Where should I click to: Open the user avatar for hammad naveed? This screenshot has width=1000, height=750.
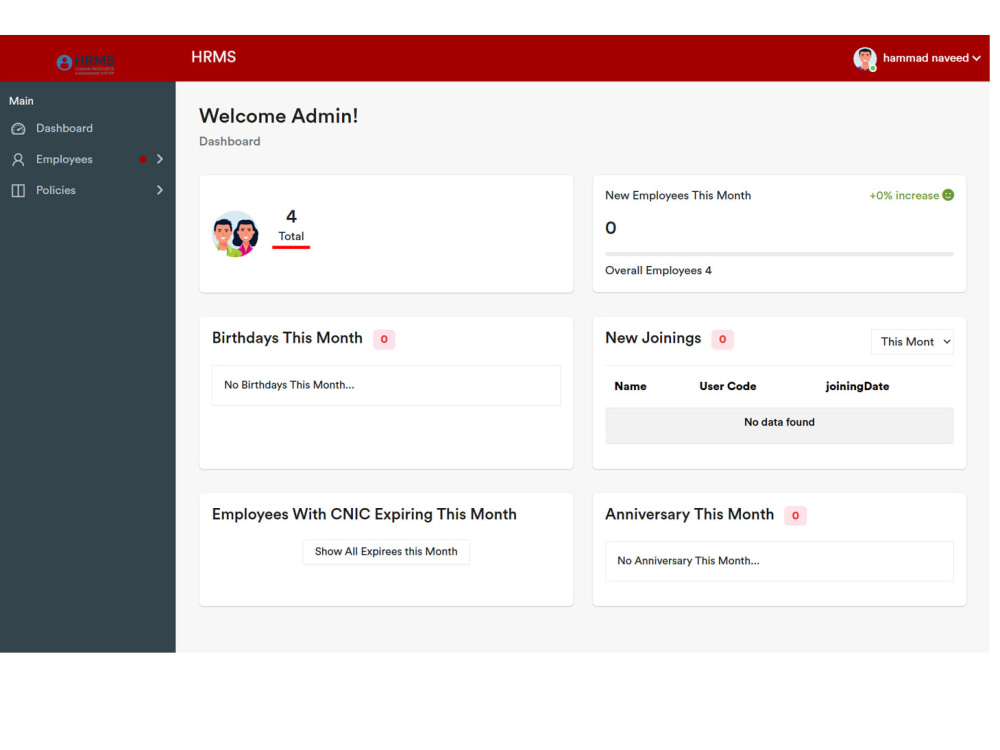click(x=865, y=59)
